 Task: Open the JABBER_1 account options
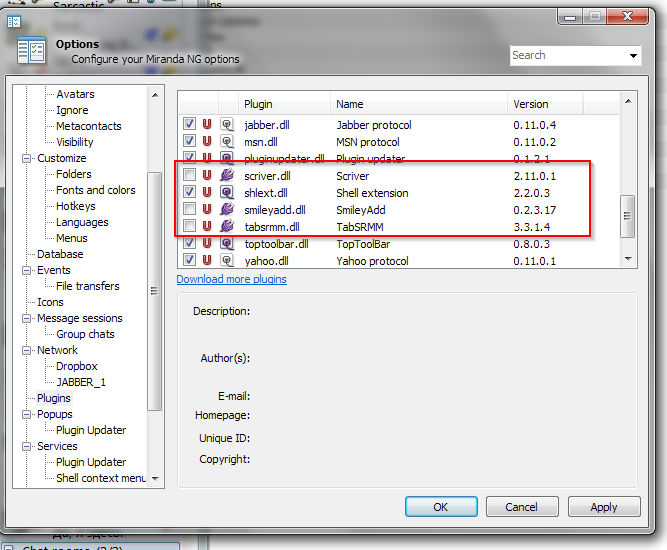(x=81, y=382)
